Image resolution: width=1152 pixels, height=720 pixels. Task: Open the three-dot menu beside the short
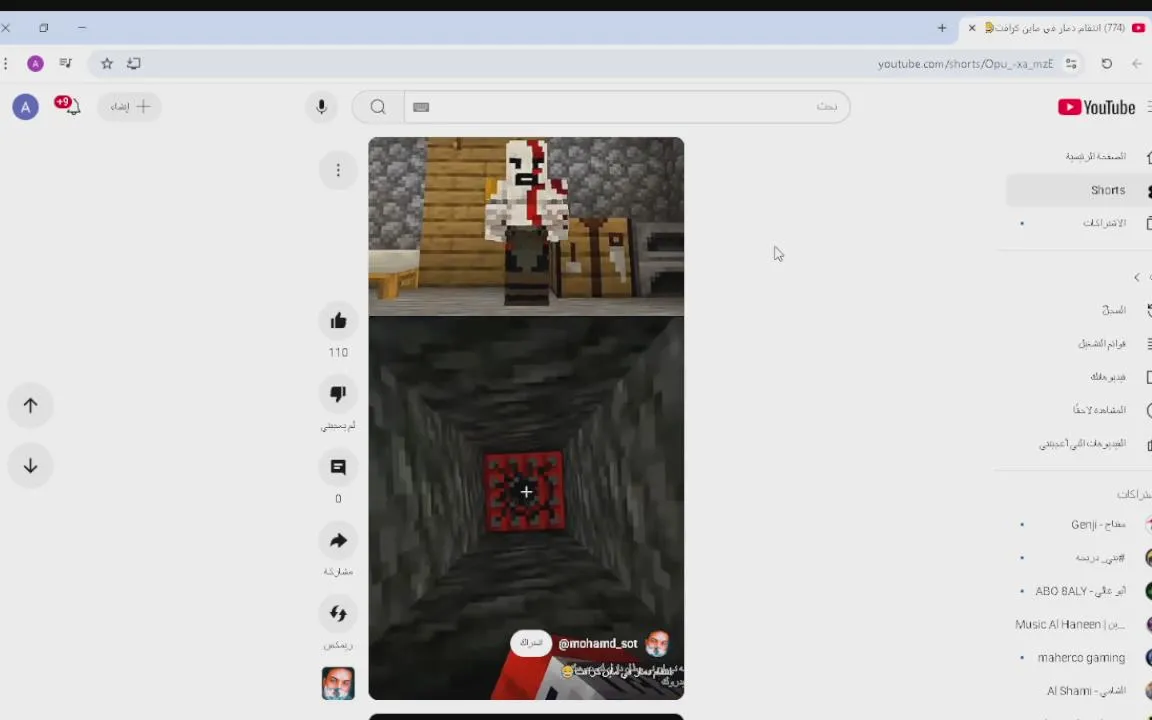click(338, 170)
